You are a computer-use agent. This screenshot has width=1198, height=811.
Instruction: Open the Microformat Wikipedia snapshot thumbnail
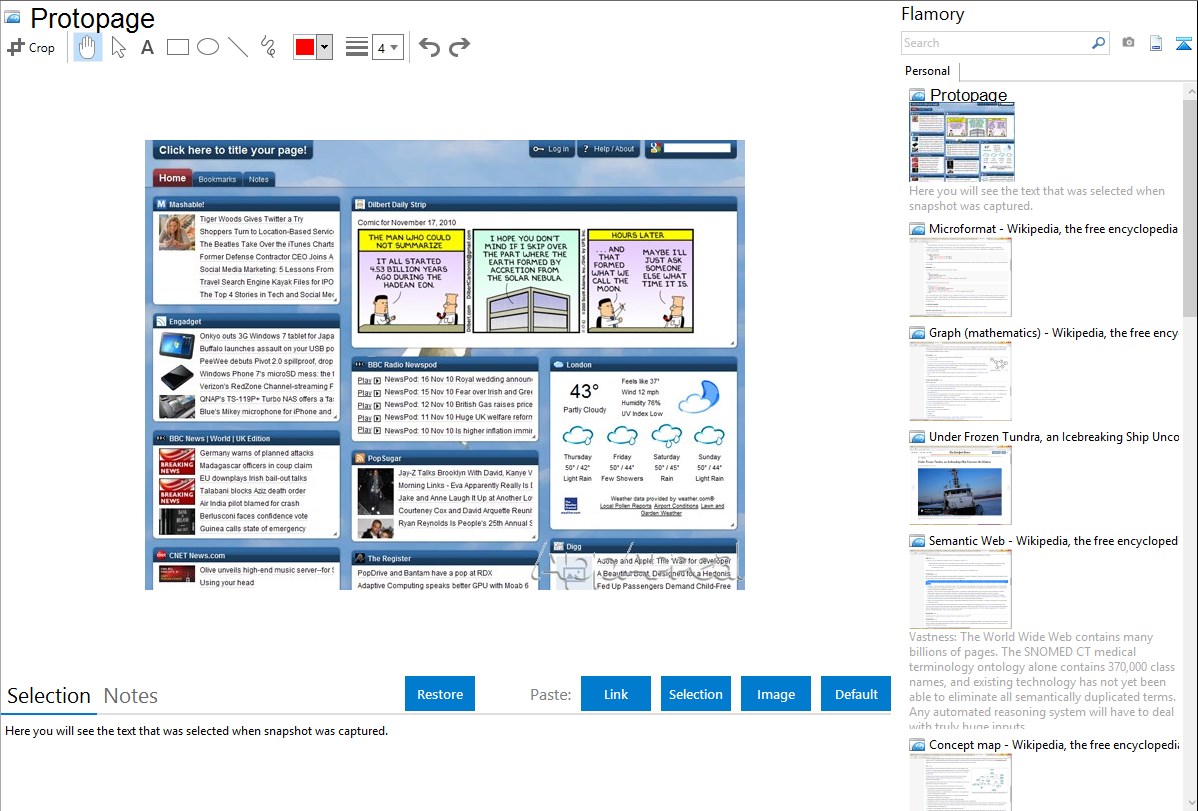pyautogui.click(x=960, y=277)
